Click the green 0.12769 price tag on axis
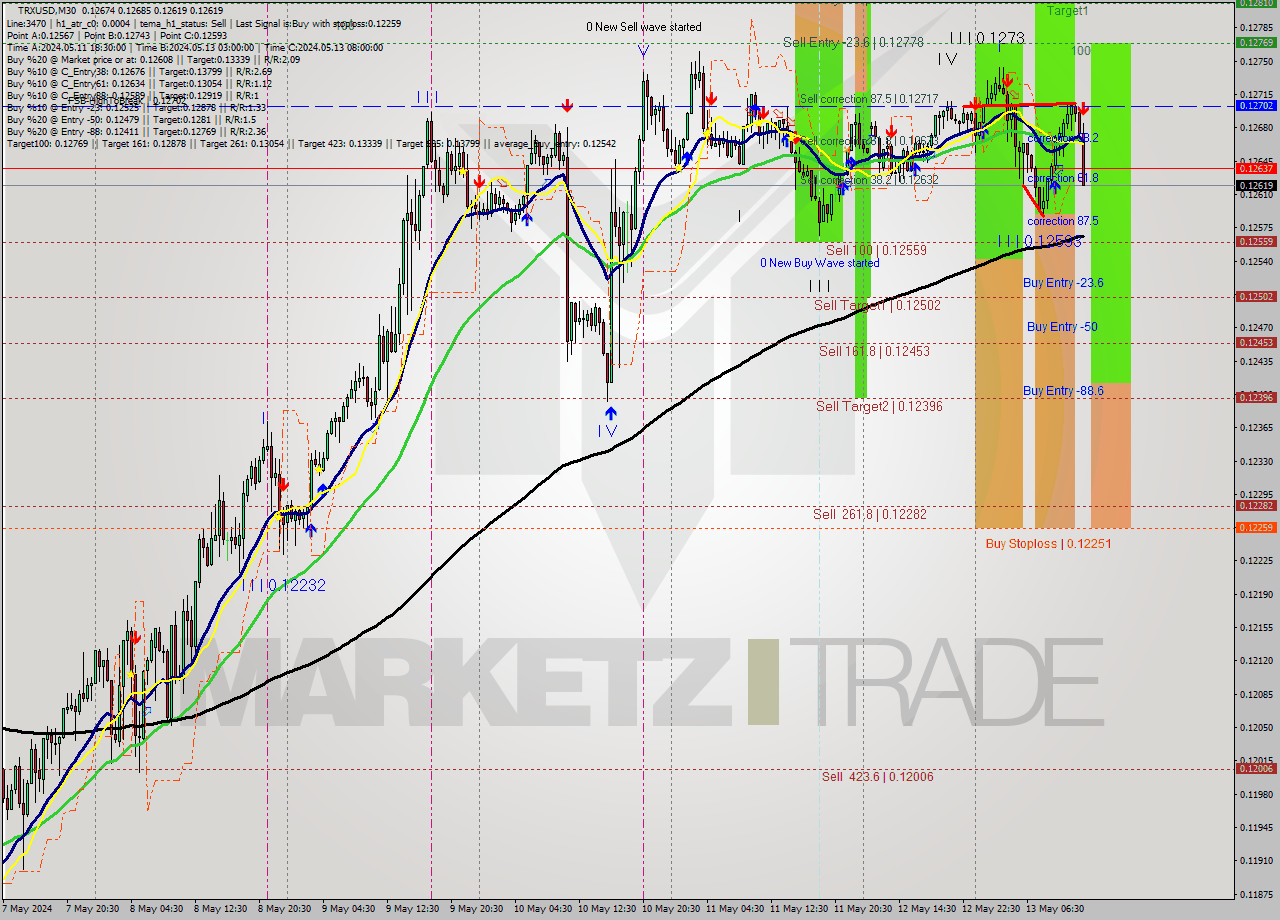 coord(1256,42)
